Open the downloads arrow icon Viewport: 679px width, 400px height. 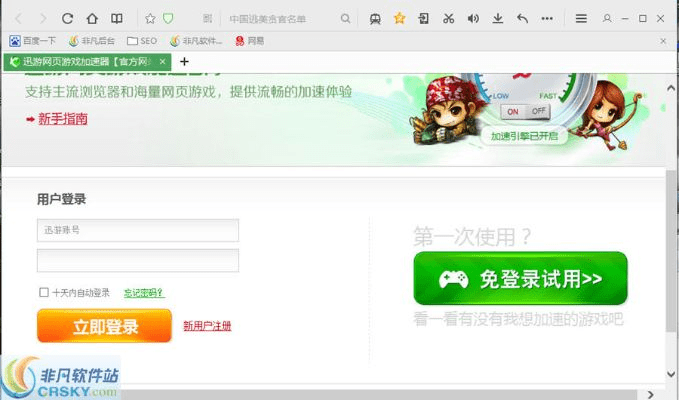pos(497,18)
